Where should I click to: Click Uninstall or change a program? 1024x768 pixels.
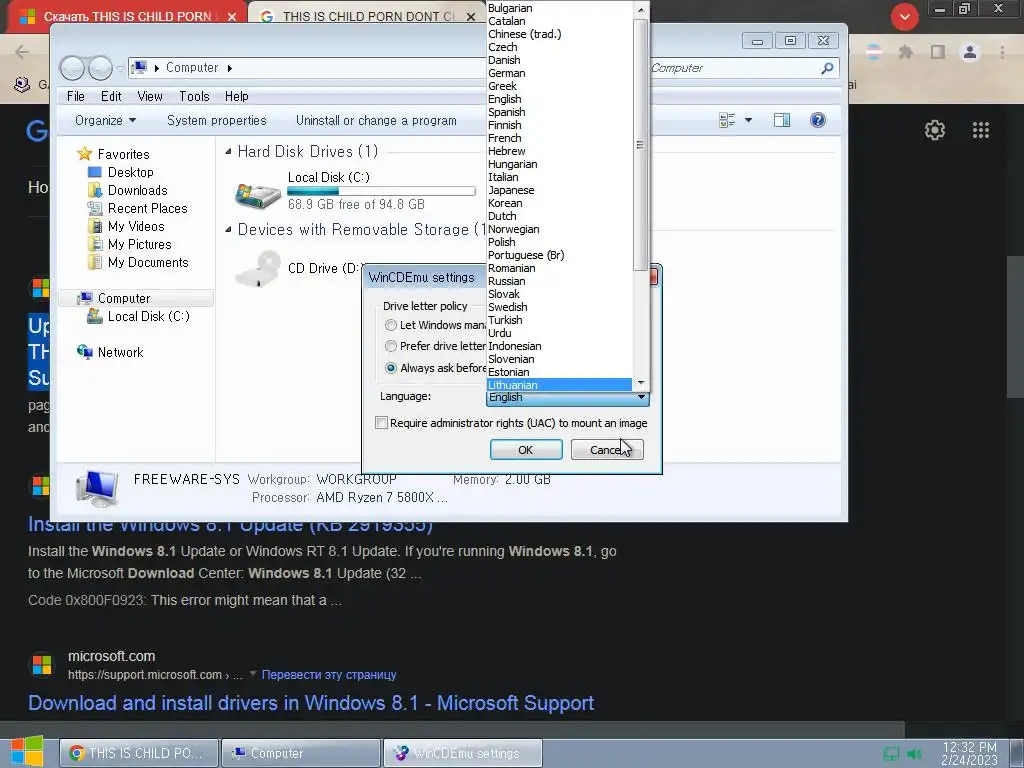click(376, 120)
